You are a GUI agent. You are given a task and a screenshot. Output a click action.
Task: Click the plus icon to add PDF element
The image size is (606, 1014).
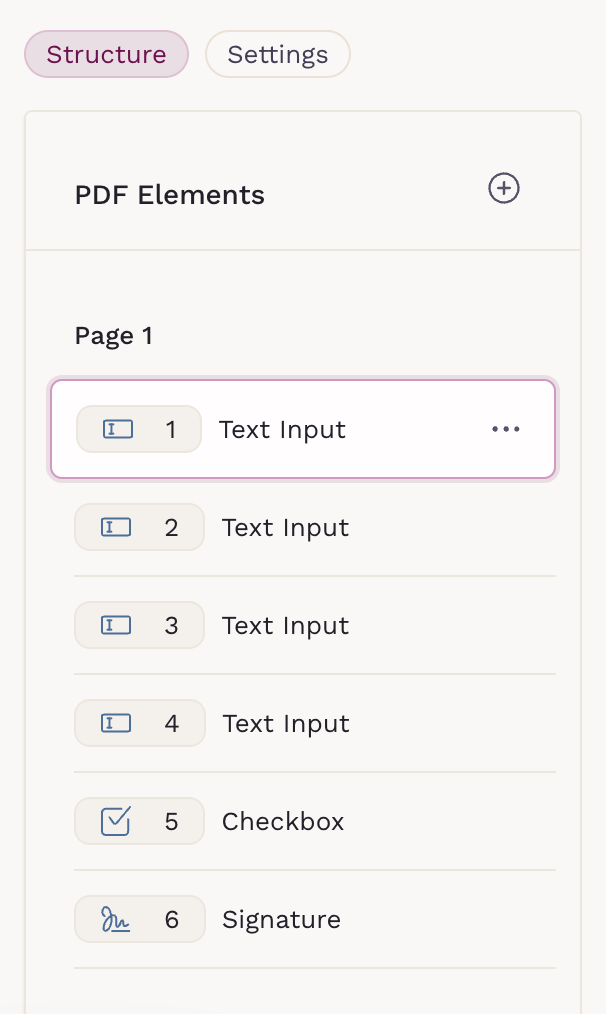[x=503, y=189]
